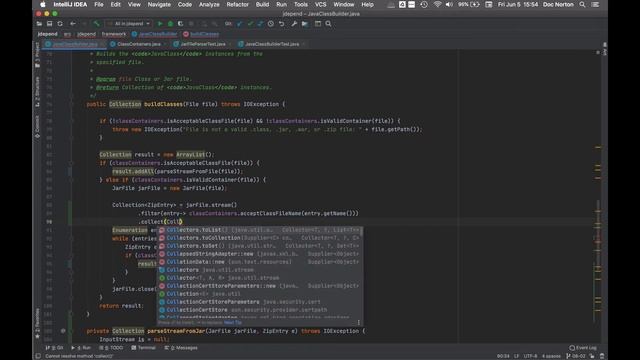This screenshot has height=360, width=640.
Task: Open Settings via the wrench icon
Action: (294, 24)
